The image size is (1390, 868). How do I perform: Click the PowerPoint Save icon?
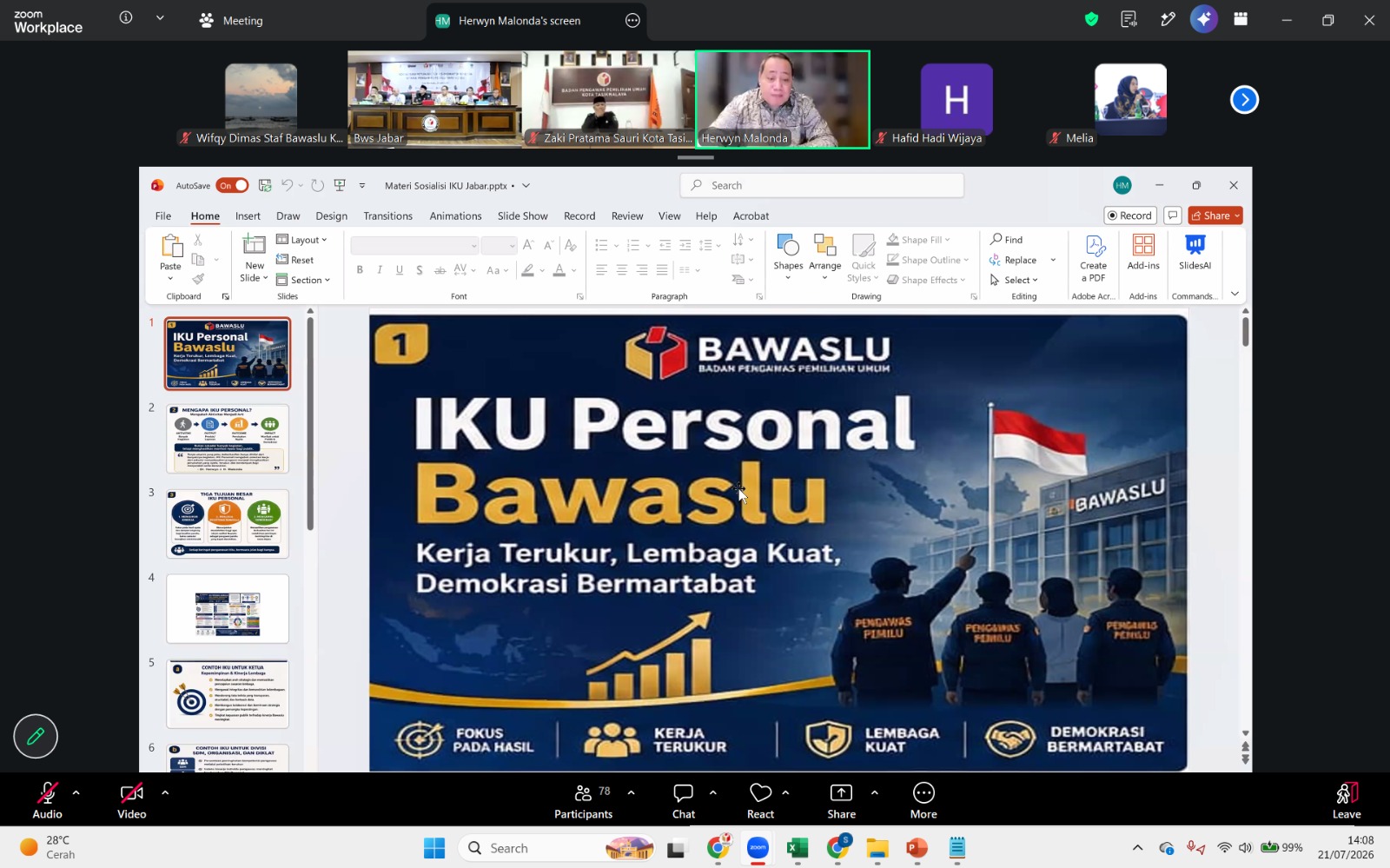(x=265, y=185)
